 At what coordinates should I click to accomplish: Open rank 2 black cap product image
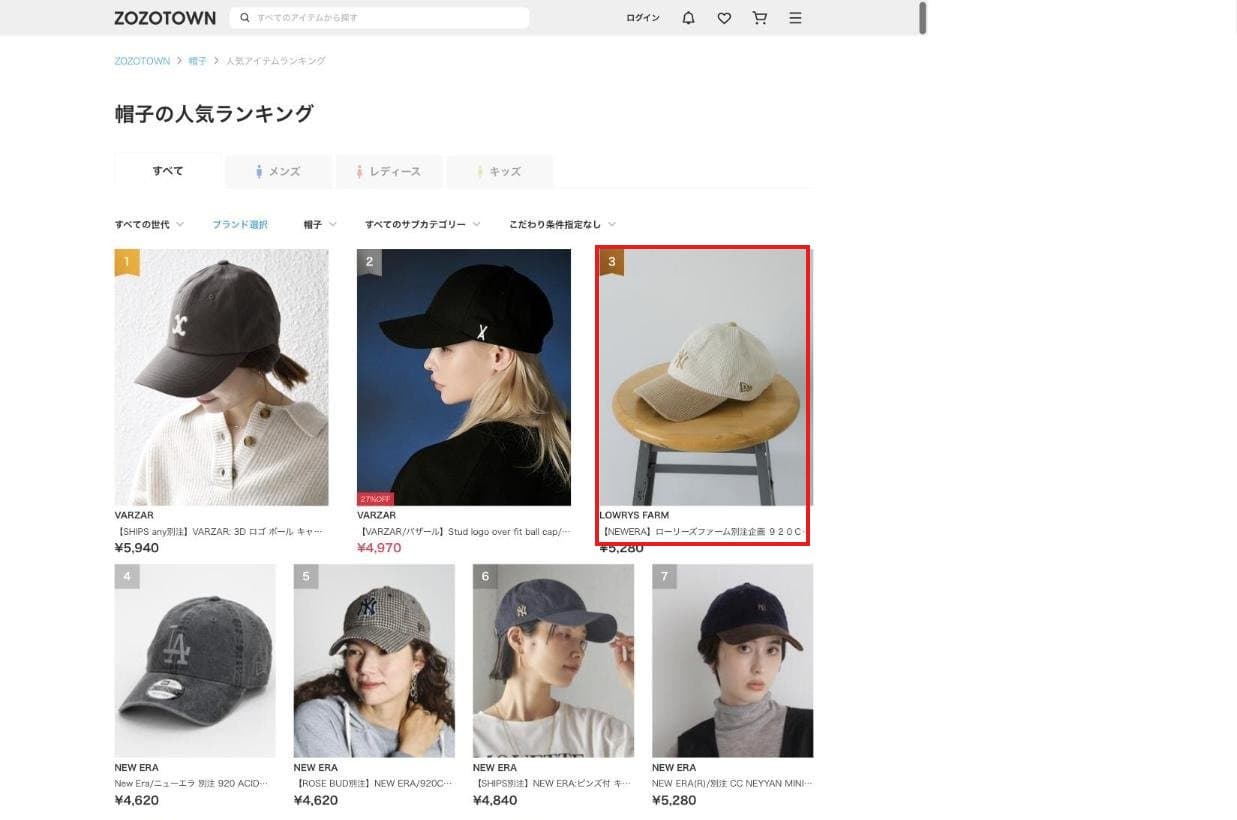tap(464, 377)
